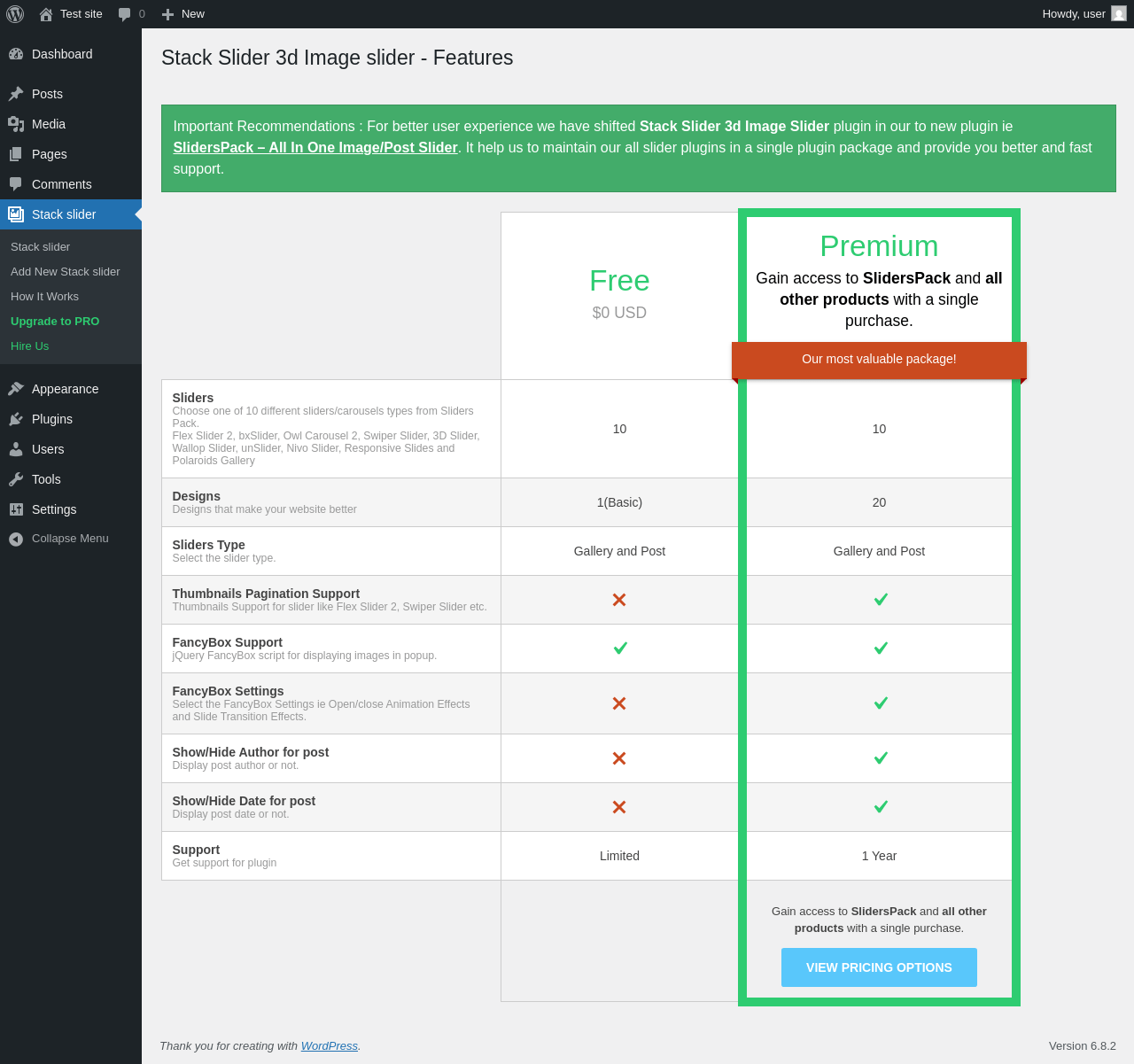The height and width of the screenshot is (1064, 1134).
Task: Click the Our most valuable package ribbon
Action: 879,360
